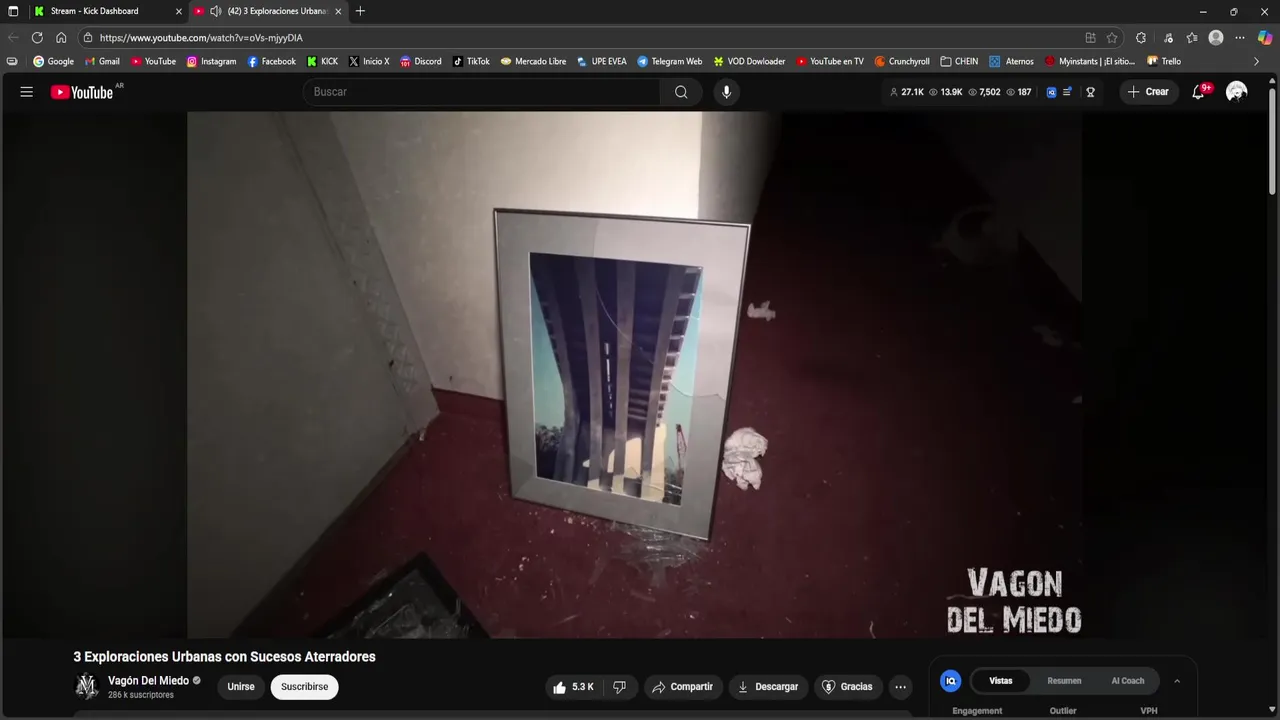This screenshot has height=720, width=1280.
Task: Click the Unirse membership button
Action: point(241,687)
